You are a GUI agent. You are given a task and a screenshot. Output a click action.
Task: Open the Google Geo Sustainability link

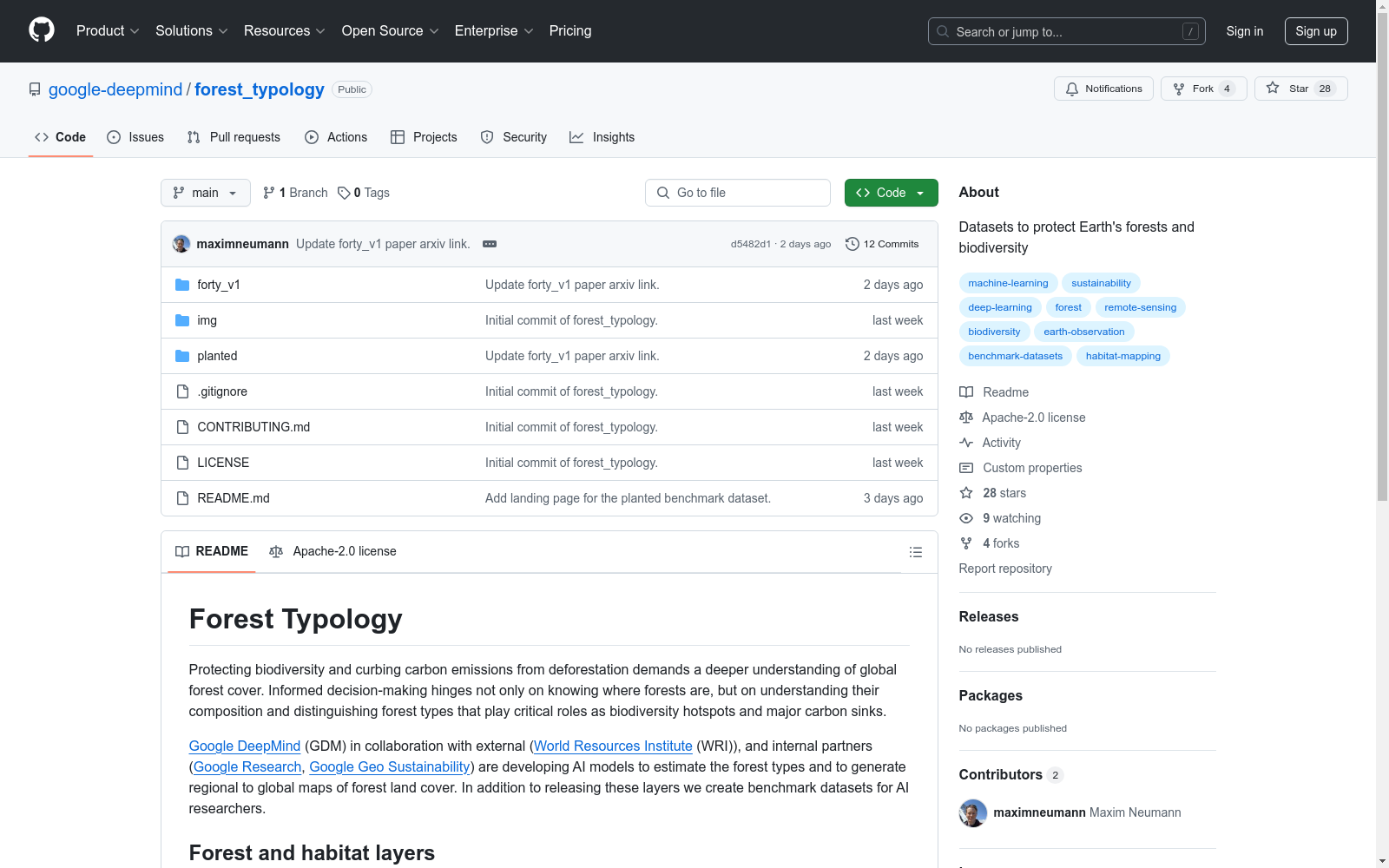(390, 767)
